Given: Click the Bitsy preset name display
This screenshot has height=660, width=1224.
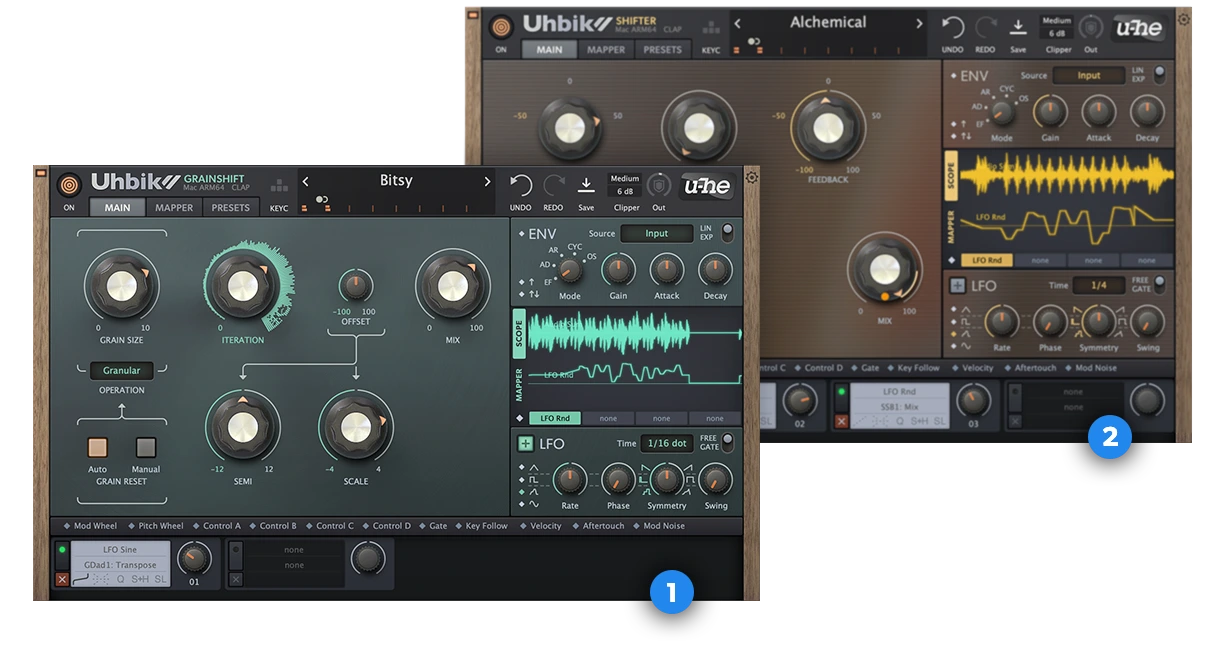Looking at the screenshot, I should click(396, 181).
